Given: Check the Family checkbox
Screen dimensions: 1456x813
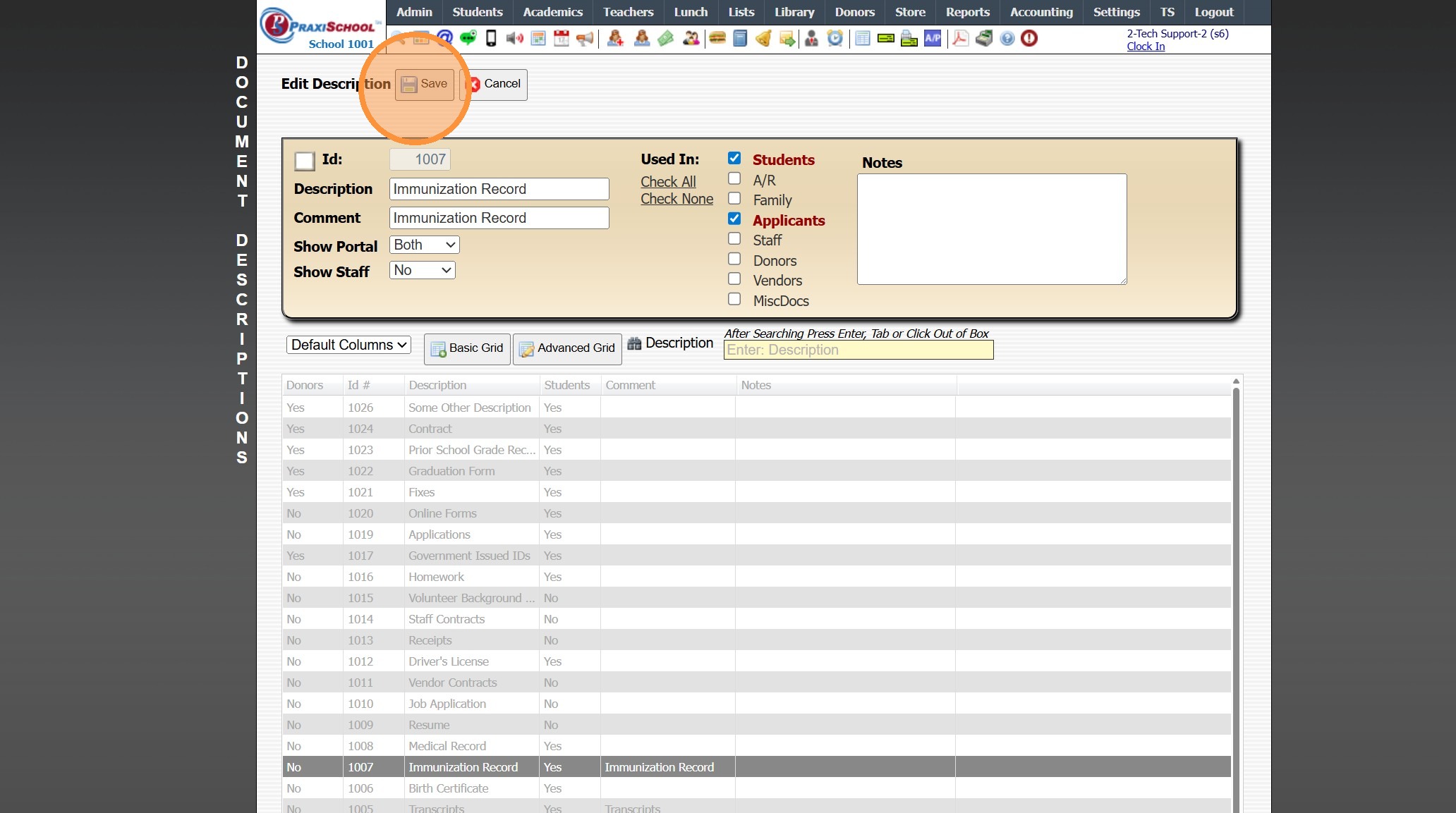Looking at the screenshot, I should click(x=734, y=199).
